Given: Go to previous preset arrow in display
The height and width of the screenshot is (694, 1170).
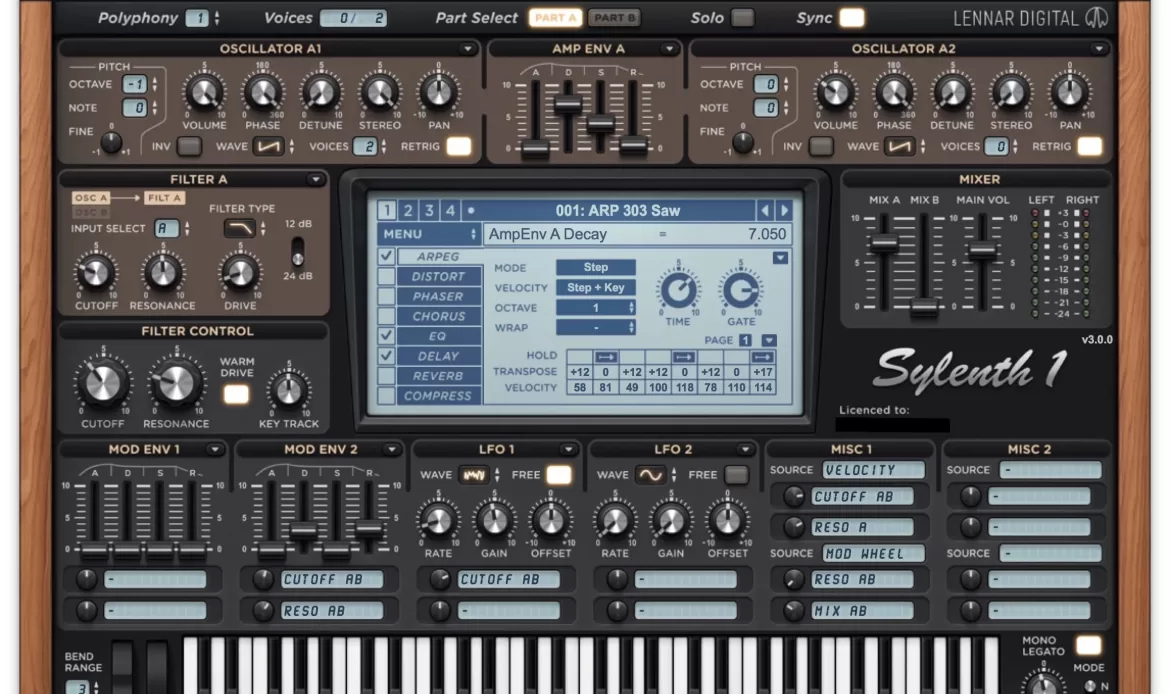Looking at the screenshot, I should [764, 210].
